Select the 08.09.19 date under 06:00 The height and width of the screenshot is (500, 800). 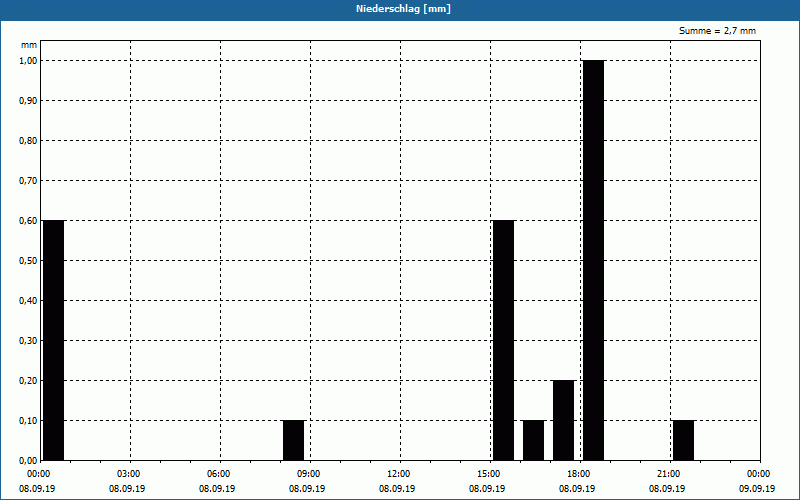point(217,488)
